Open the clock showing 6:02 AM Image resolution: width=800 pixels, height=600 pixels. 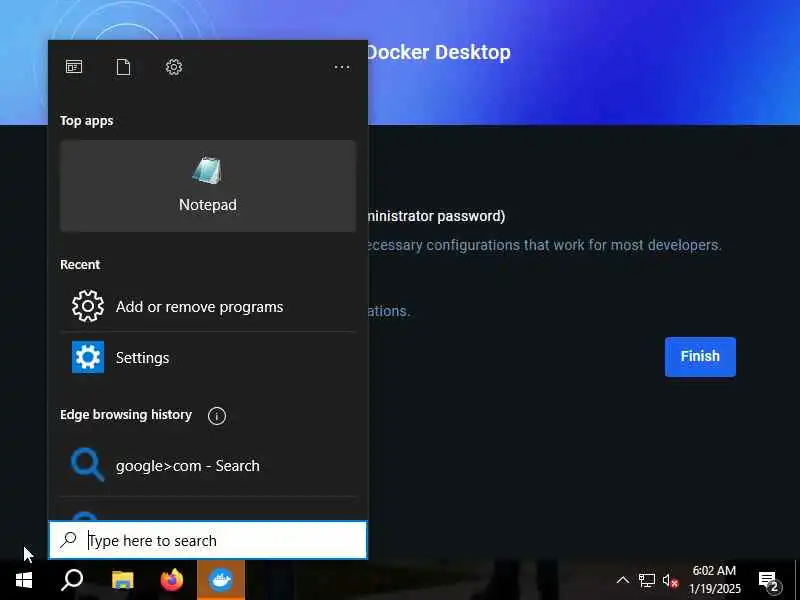point(714,580)
